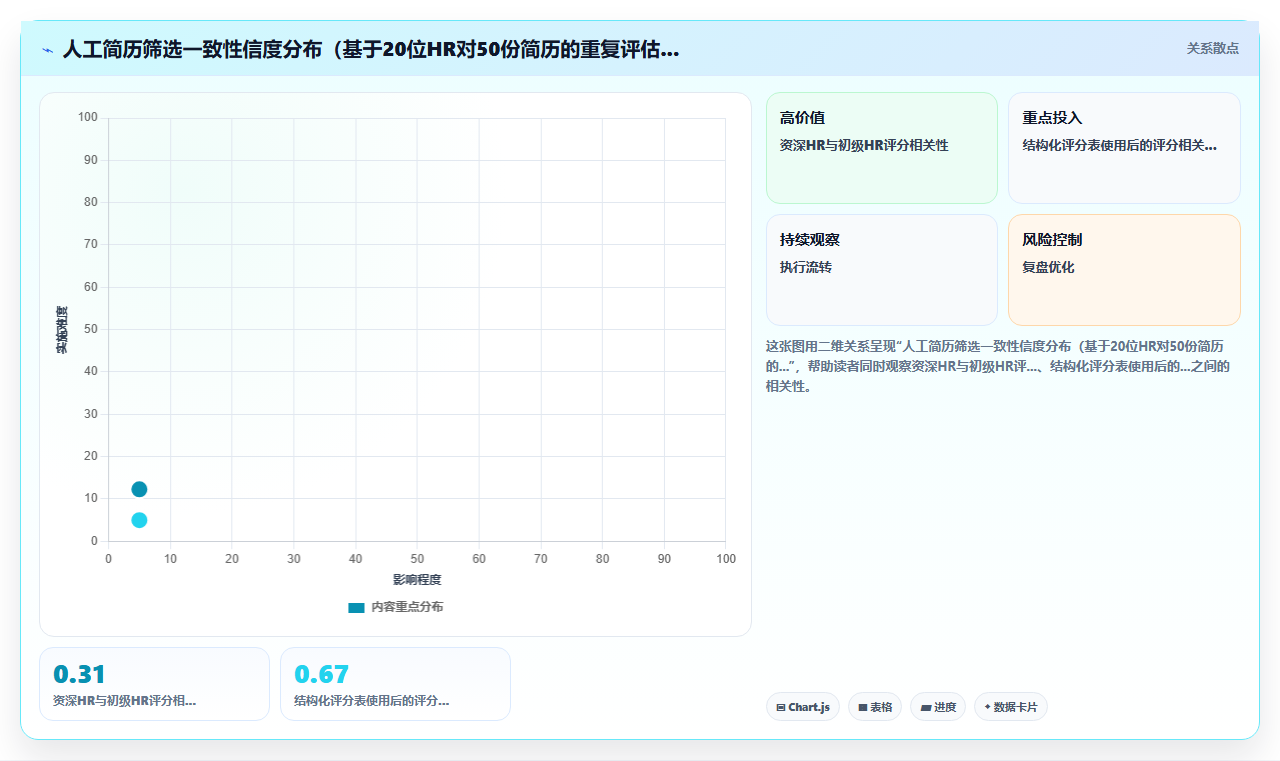Open the 风险控制 quadrant card
Viewport: 1280px width, 761px height.
click(1124, 270)
